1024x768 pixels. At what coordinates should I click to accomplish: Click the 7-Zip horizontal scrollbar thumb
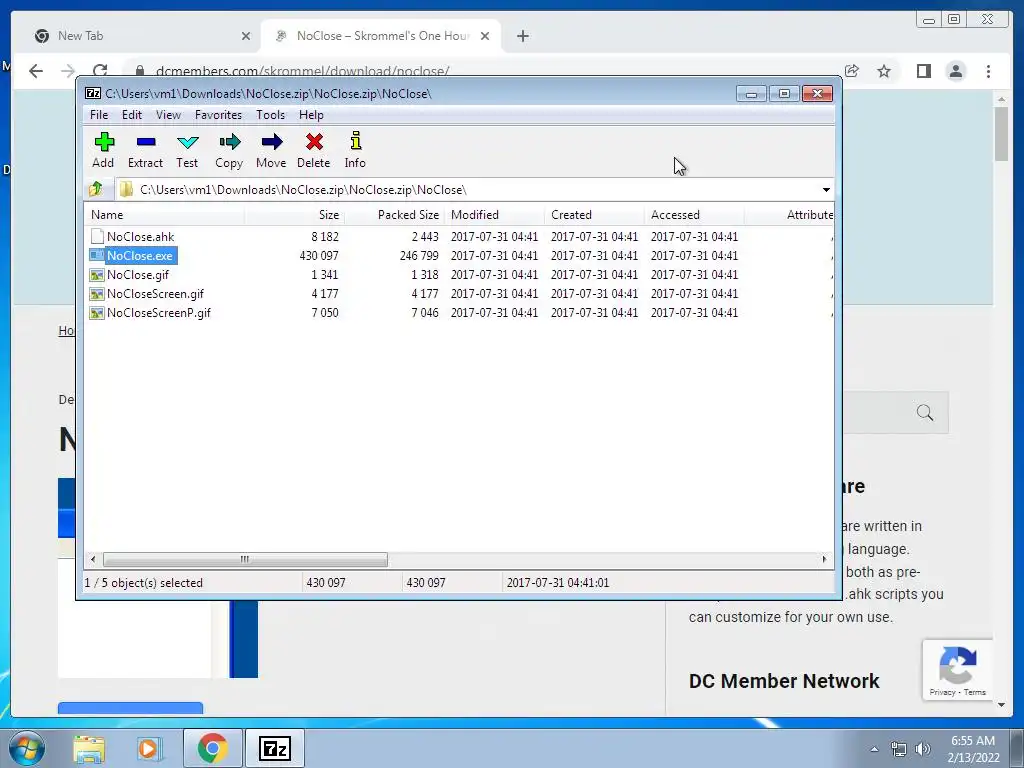[x=245, y=560]
